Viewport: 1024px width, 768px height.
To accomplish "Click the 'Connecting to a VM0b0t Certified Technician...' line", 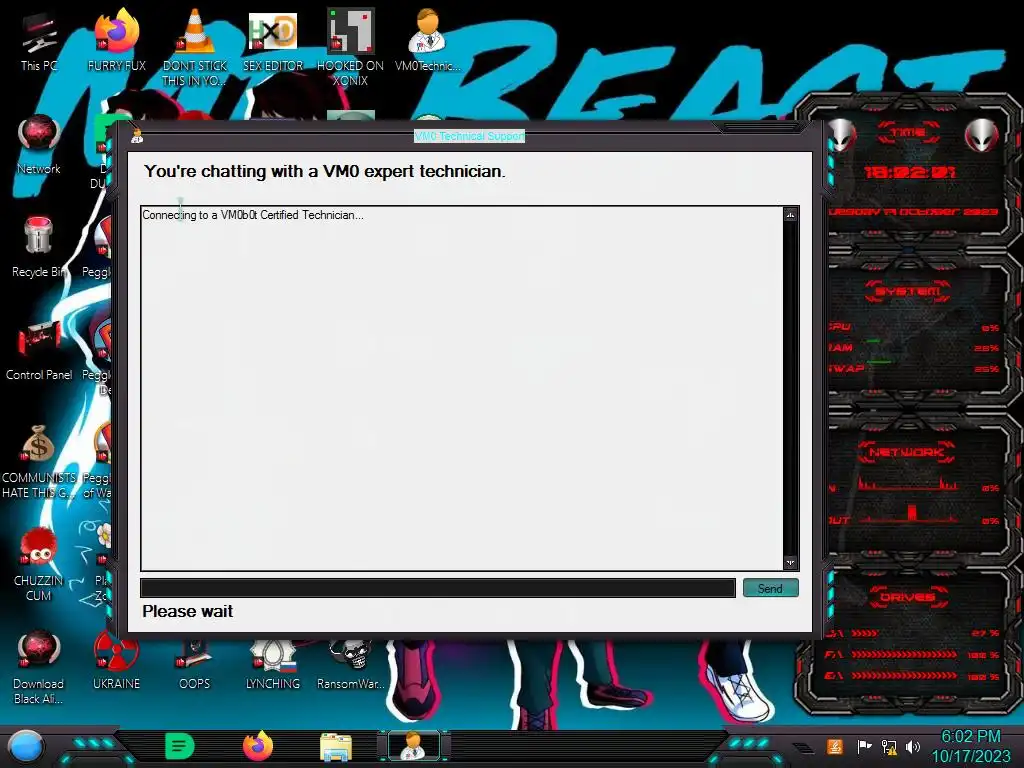I will click(253, 215).
